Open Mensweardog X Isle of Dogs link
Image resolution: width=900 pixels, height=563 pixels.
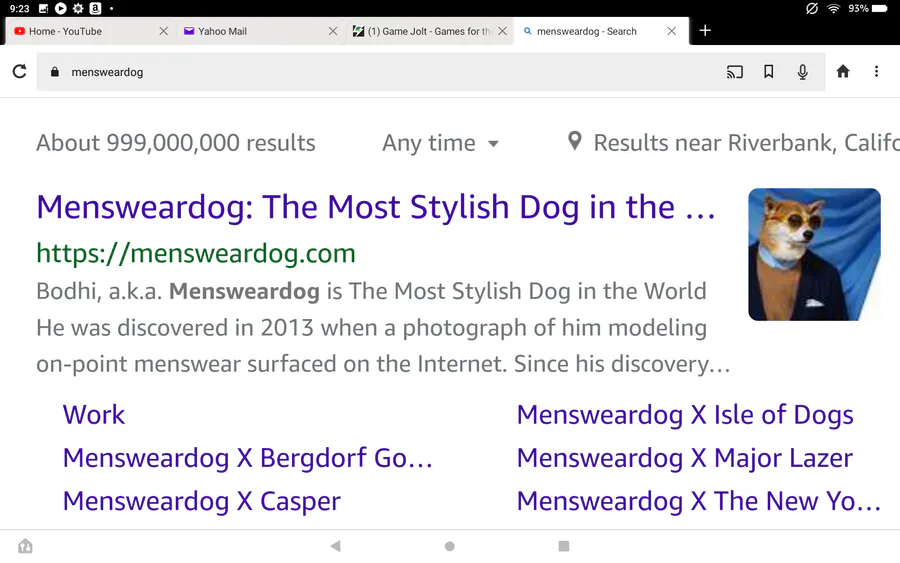pos(685,415)
